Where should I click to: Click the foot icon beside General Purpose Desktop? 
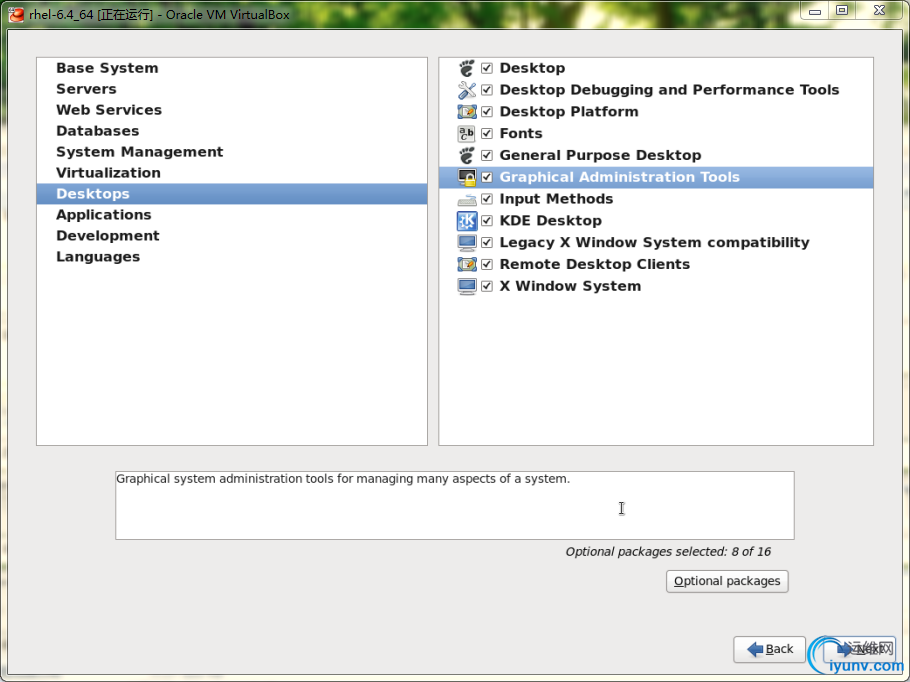tap(467, 155)
